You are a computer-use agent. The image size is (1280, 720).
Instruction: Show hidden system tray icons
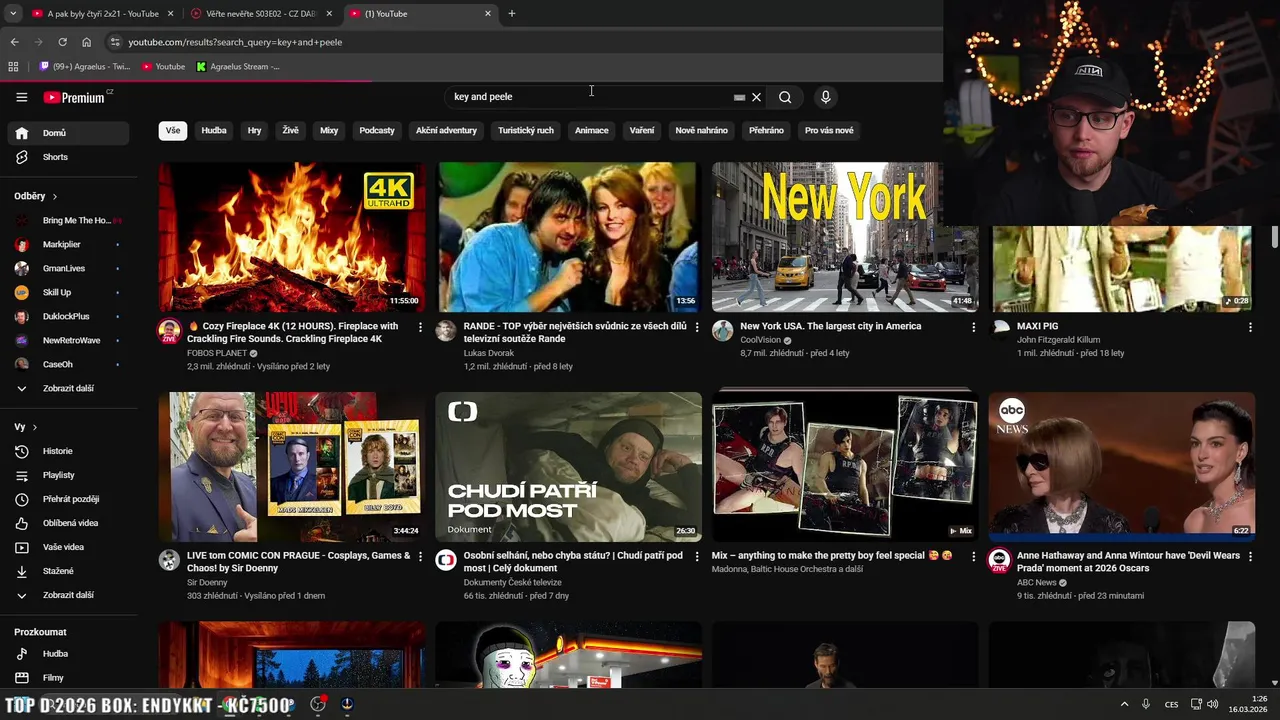click(x=1124, y=704)
